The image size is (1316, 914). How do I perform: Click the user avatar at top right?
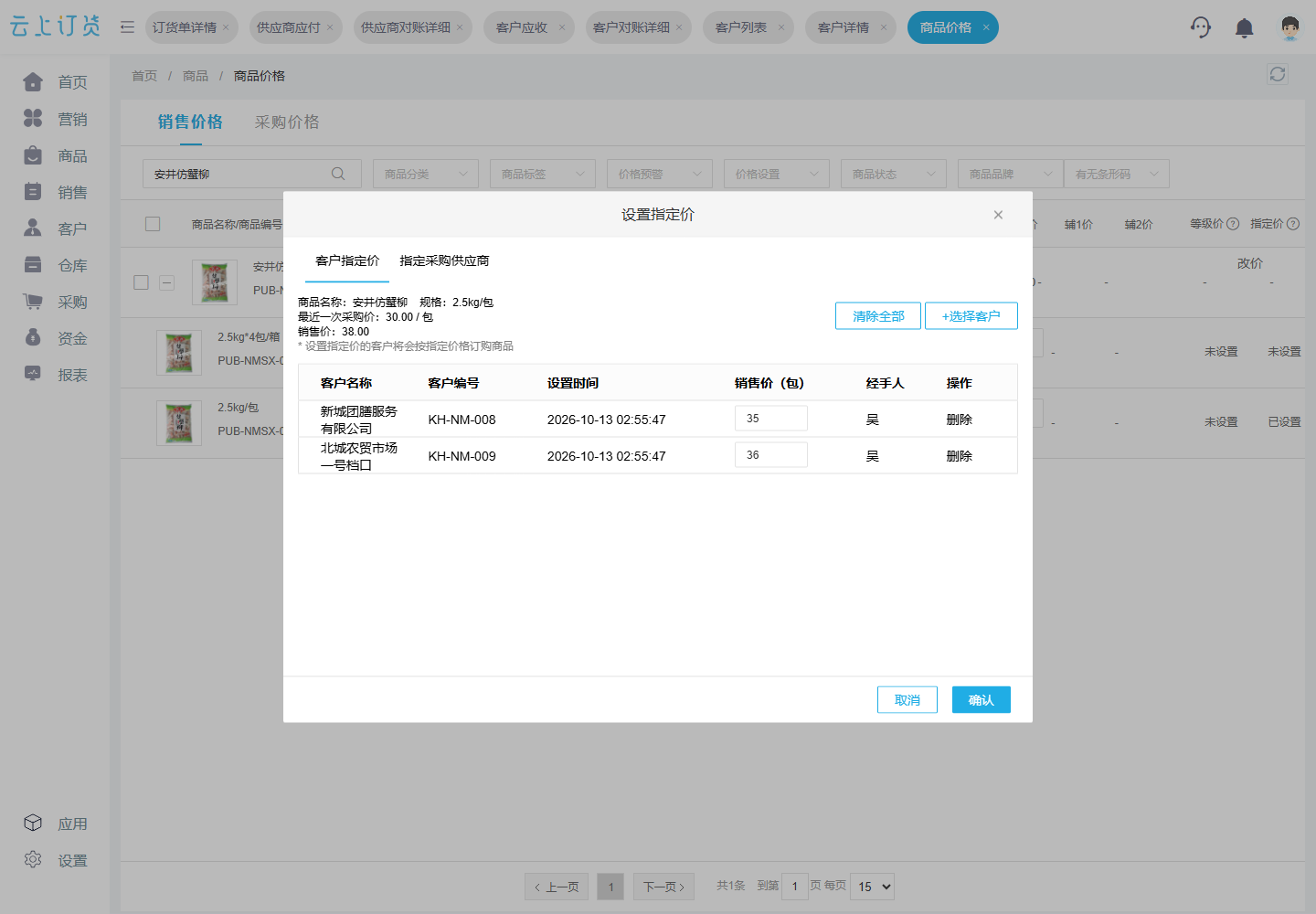1289,27
